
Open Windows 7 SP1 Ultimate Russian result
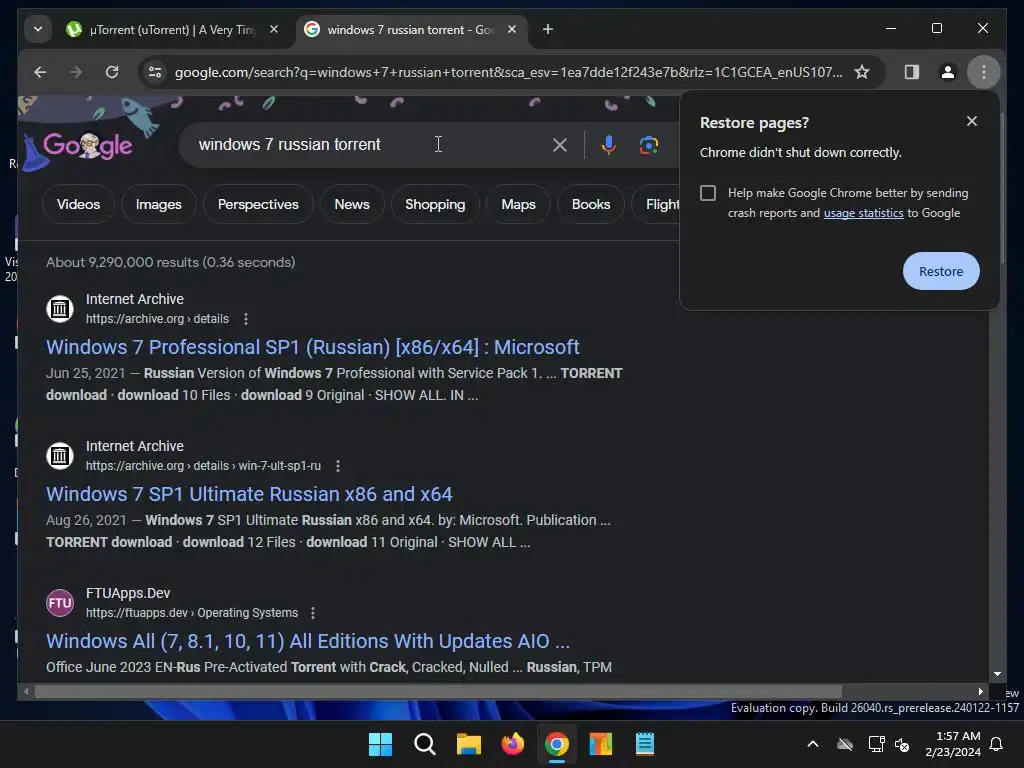coord(249,494)
